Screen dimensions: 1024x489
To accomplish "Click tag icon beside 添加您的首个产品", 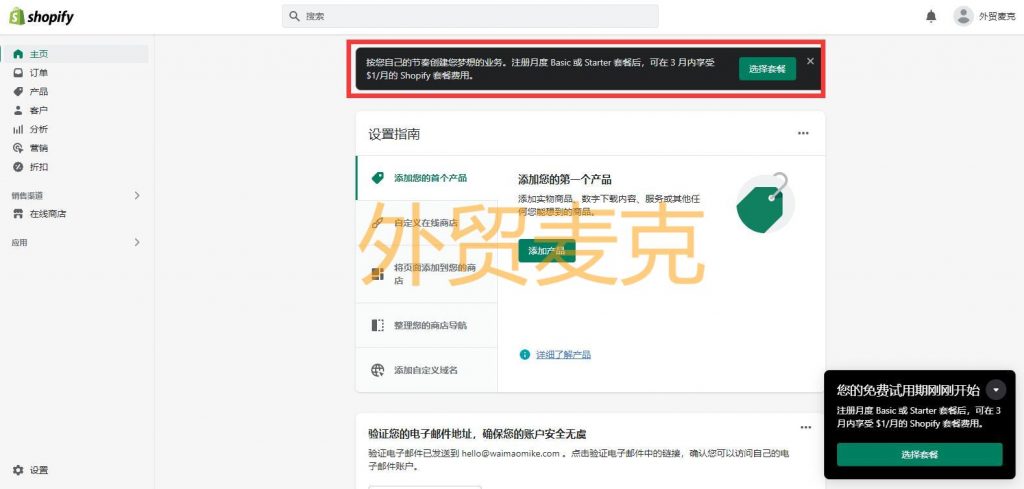I will click(377, 178).
